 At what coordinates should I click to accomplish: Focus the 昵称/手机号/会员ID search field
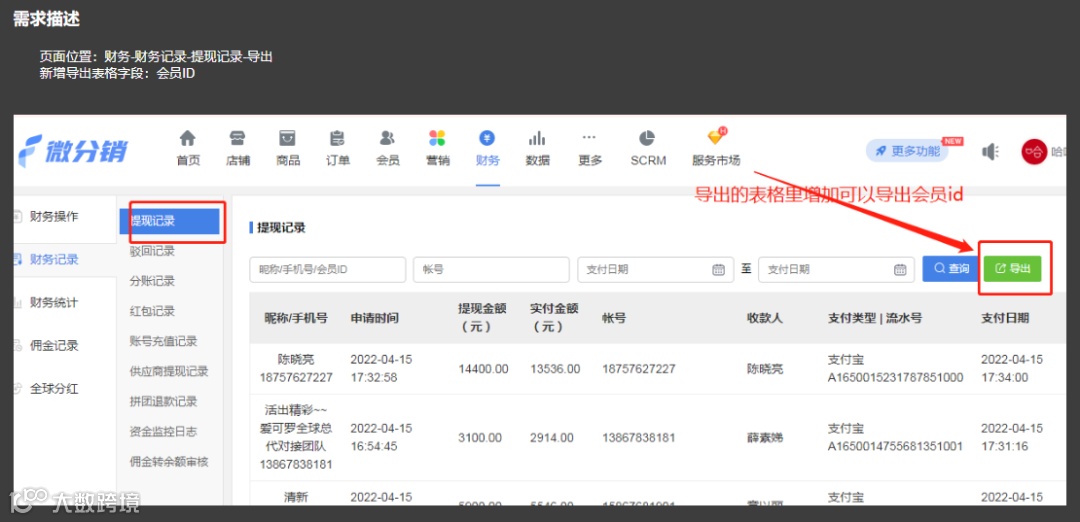tap(327, 269)
